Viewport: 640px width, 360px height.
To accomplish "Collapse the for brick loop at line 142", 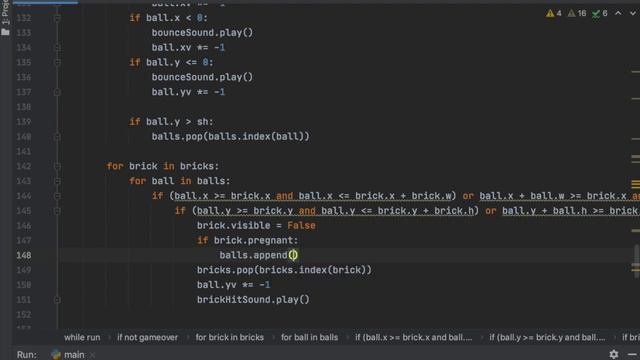I will pyautogui.click(x=57, y=166).
